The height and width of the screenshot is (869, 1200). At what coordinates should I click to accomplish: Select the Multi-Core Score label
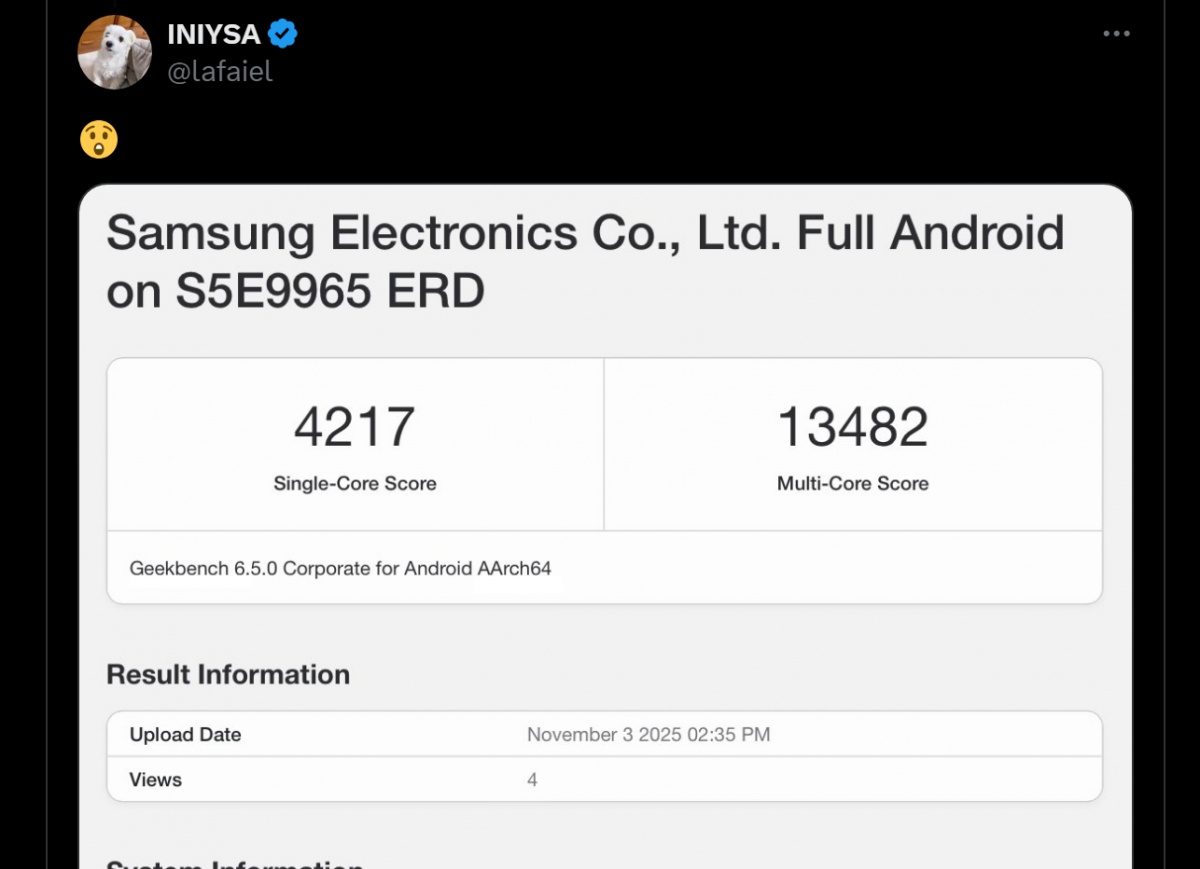[852, 483]
